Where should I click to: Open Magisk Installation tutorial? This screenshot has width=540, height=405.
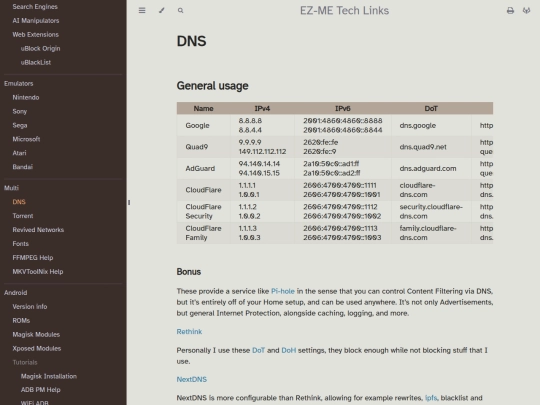point(49,376)
